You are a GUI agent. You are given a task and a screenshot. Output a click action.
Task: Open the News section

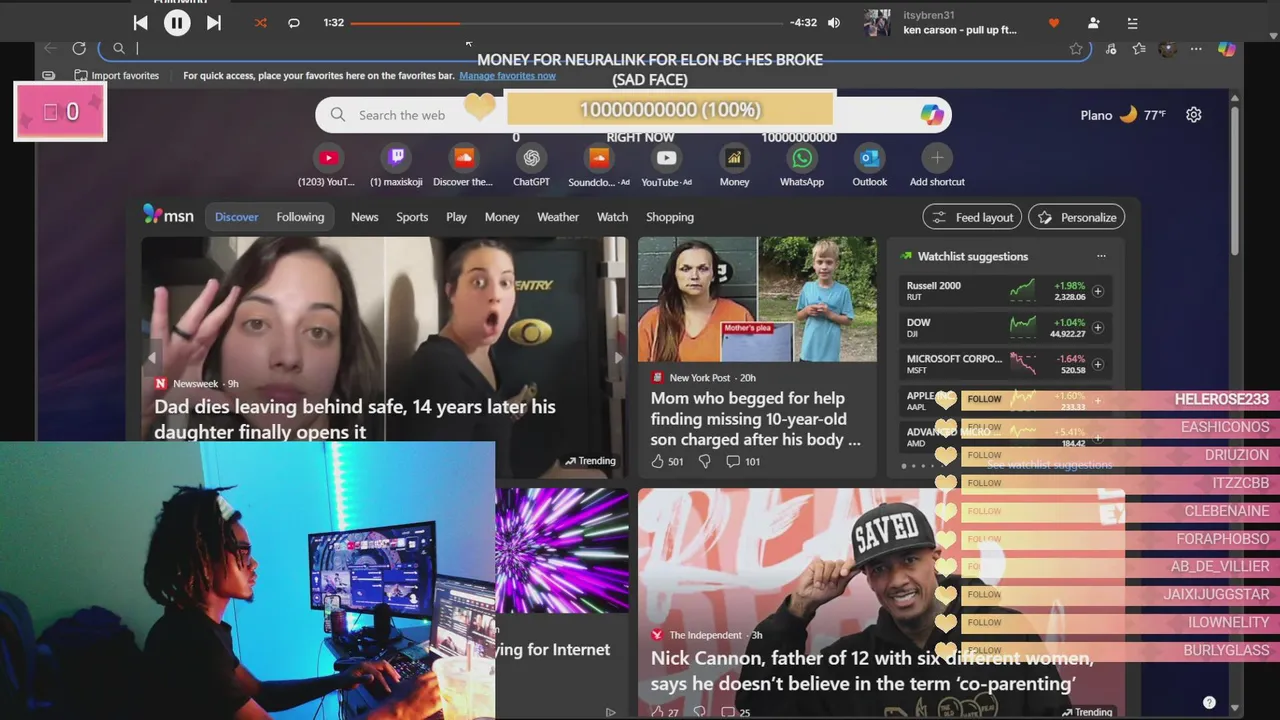364,217
